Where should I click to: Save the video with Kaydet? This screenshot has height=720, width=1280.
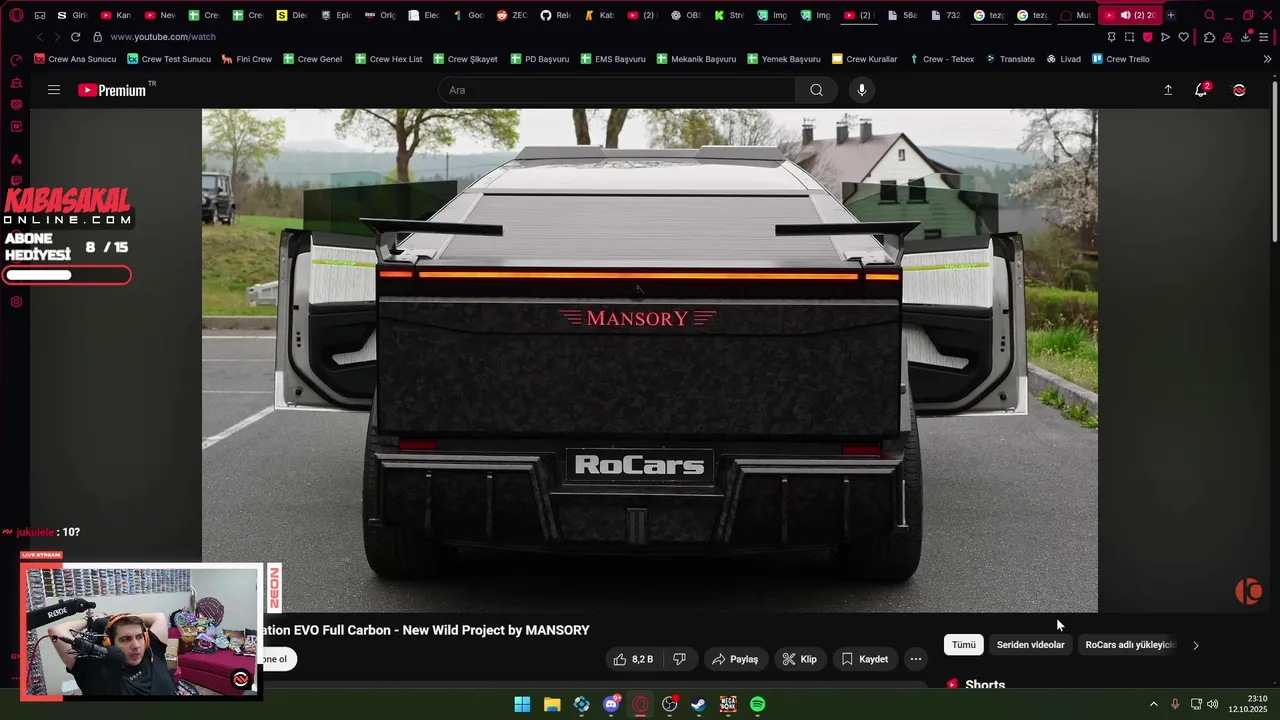[x=865, y=659]
